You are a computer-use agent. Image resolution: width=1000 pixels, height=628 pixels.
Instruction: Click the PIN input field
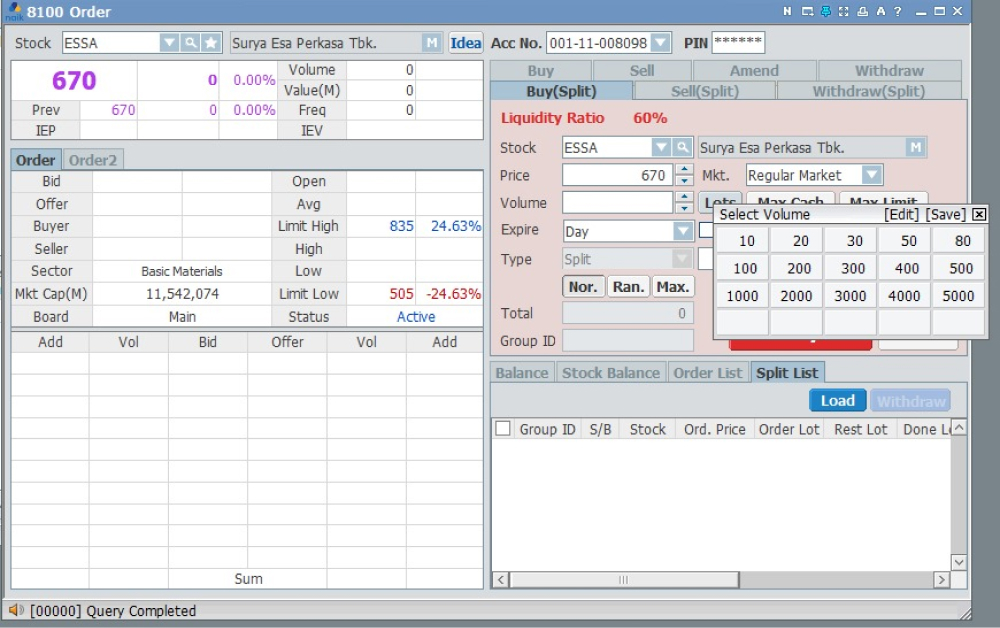738,43
